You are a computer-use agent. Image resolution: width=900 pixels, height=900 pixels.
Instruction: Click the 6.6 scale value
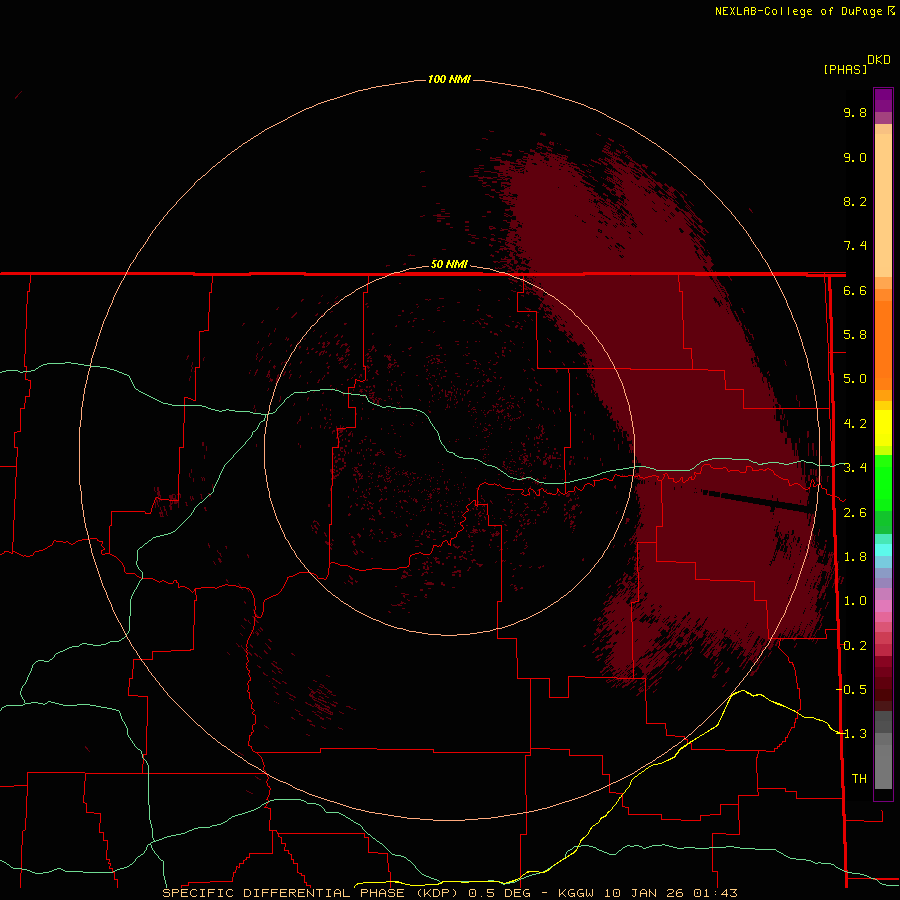[855, 290]
